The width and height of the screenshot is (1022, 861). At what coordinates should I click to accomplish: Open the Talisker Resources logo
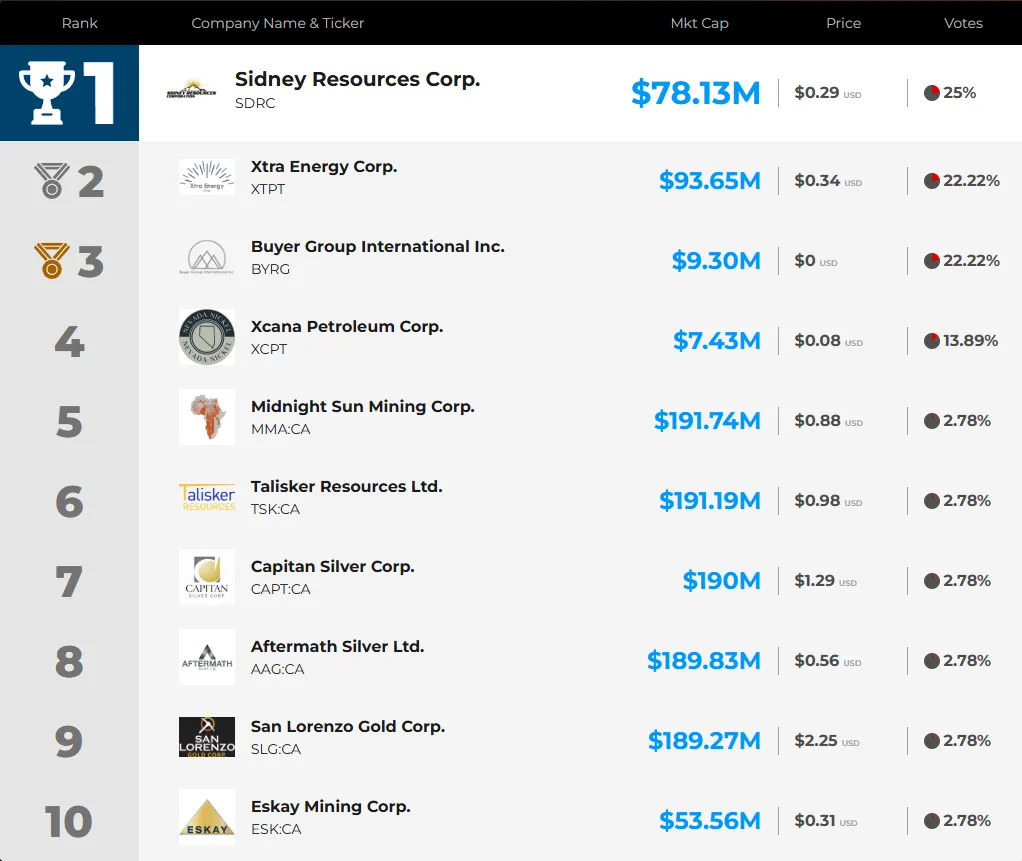(207, 497)
